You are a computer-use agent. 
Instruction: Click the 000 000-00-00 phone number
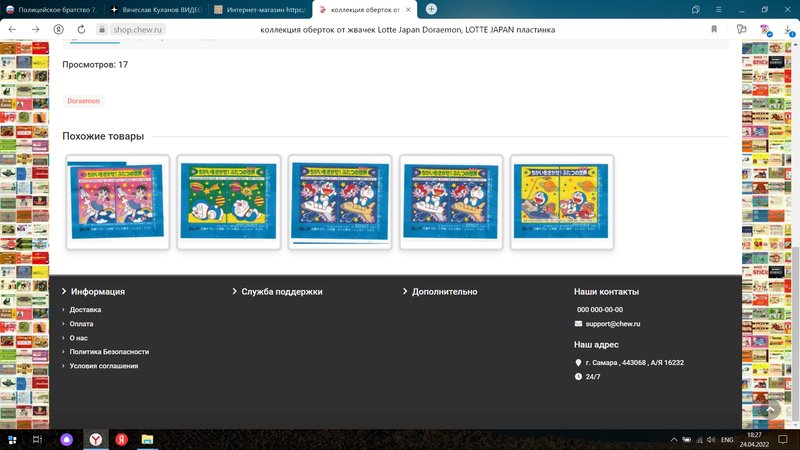600,310
